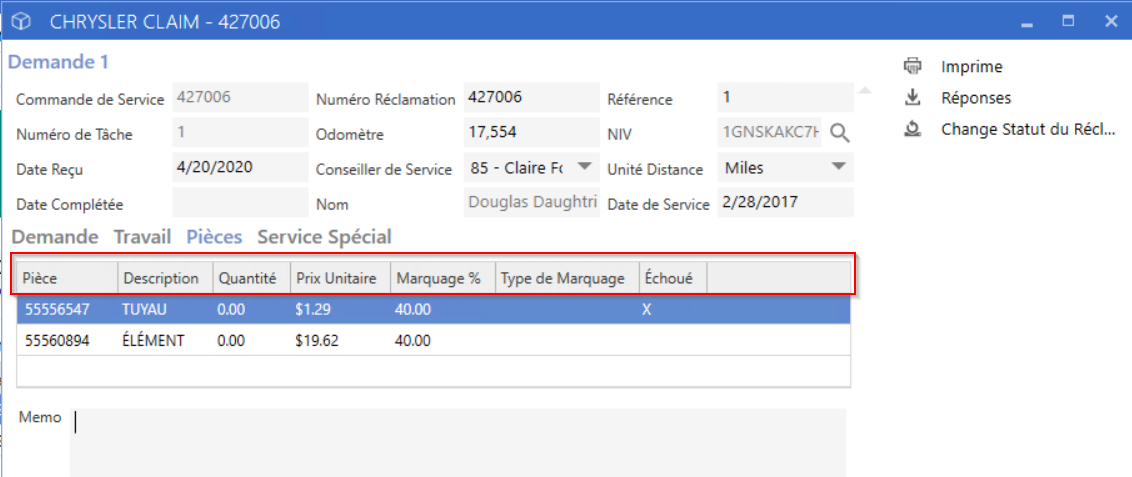Click TUYAU description cell
Image resolution: width=1132 pixels, height=477 pixels.
click(144, 310)
